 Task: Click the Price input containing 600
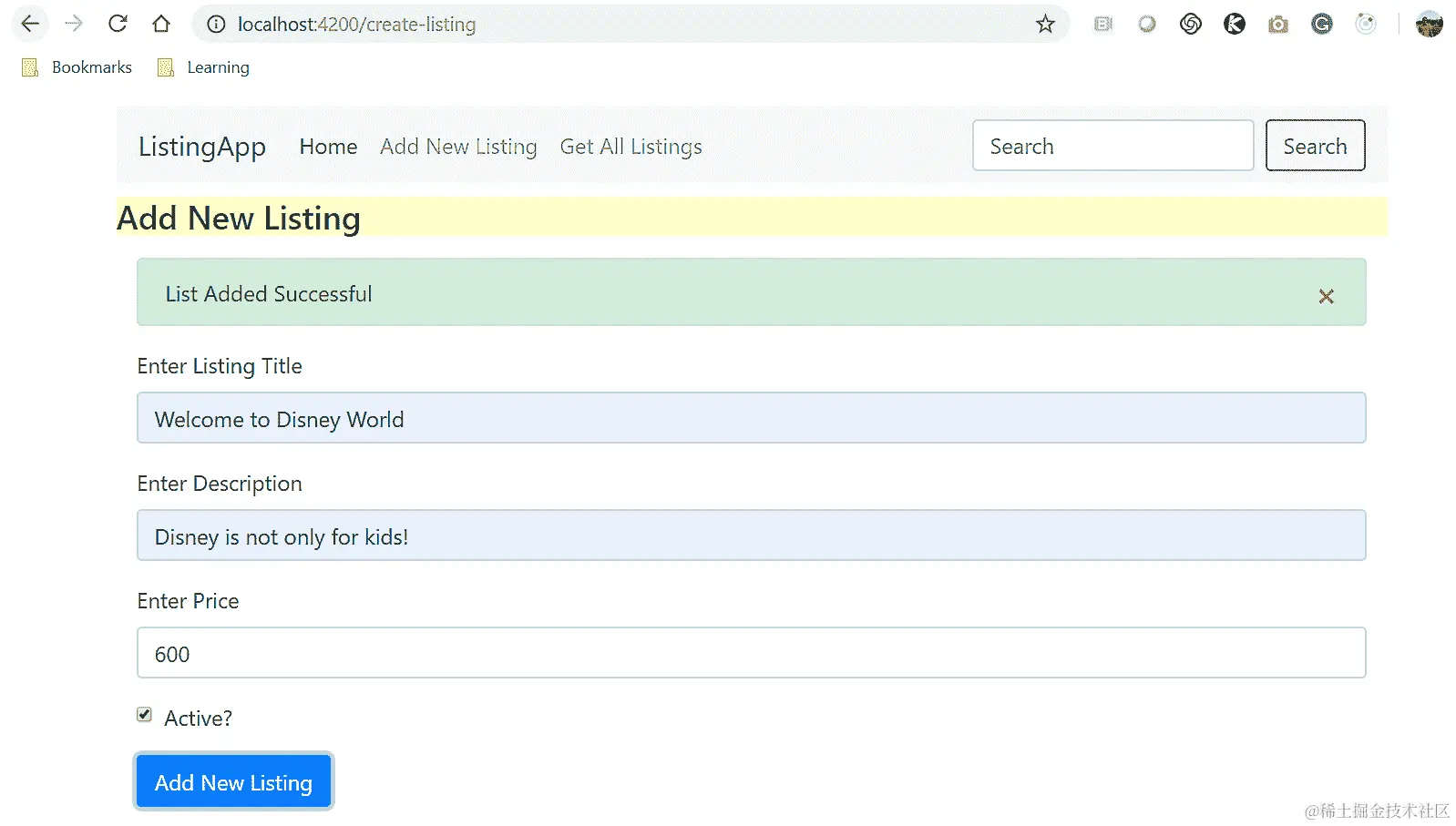click(x=751, y=653)
